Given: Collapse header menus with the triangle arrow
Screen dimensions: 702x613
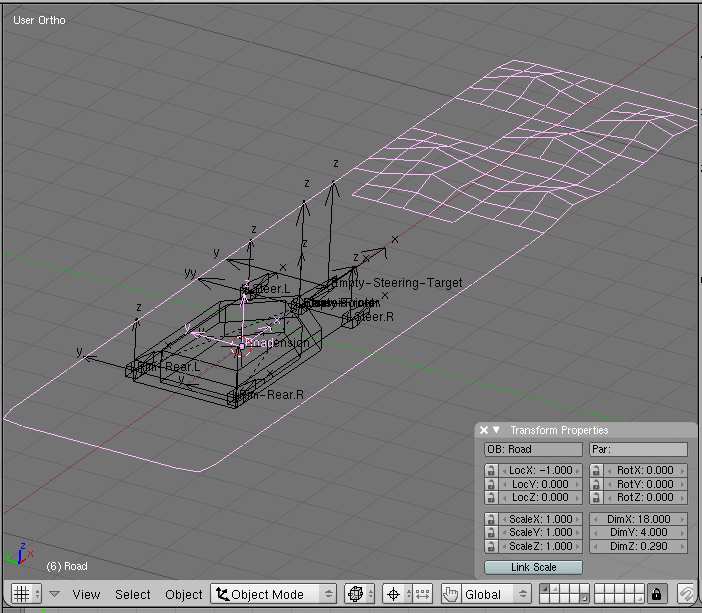Looking at the screenshot, I should click(55, 594).
